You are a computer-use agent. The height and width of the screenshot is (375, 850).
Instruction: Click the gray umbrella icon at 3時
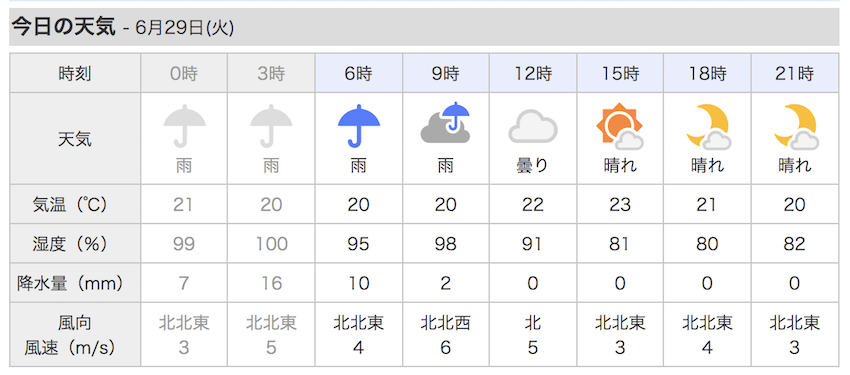tap(271, 126)
